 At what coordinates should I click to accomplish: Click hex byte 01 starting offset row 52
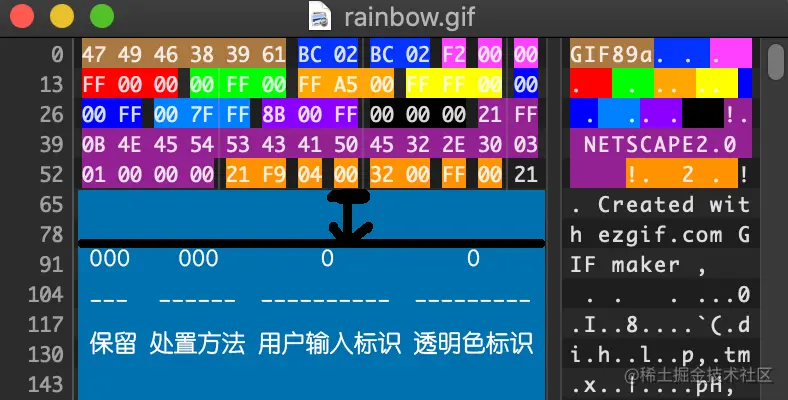point(93,175)
